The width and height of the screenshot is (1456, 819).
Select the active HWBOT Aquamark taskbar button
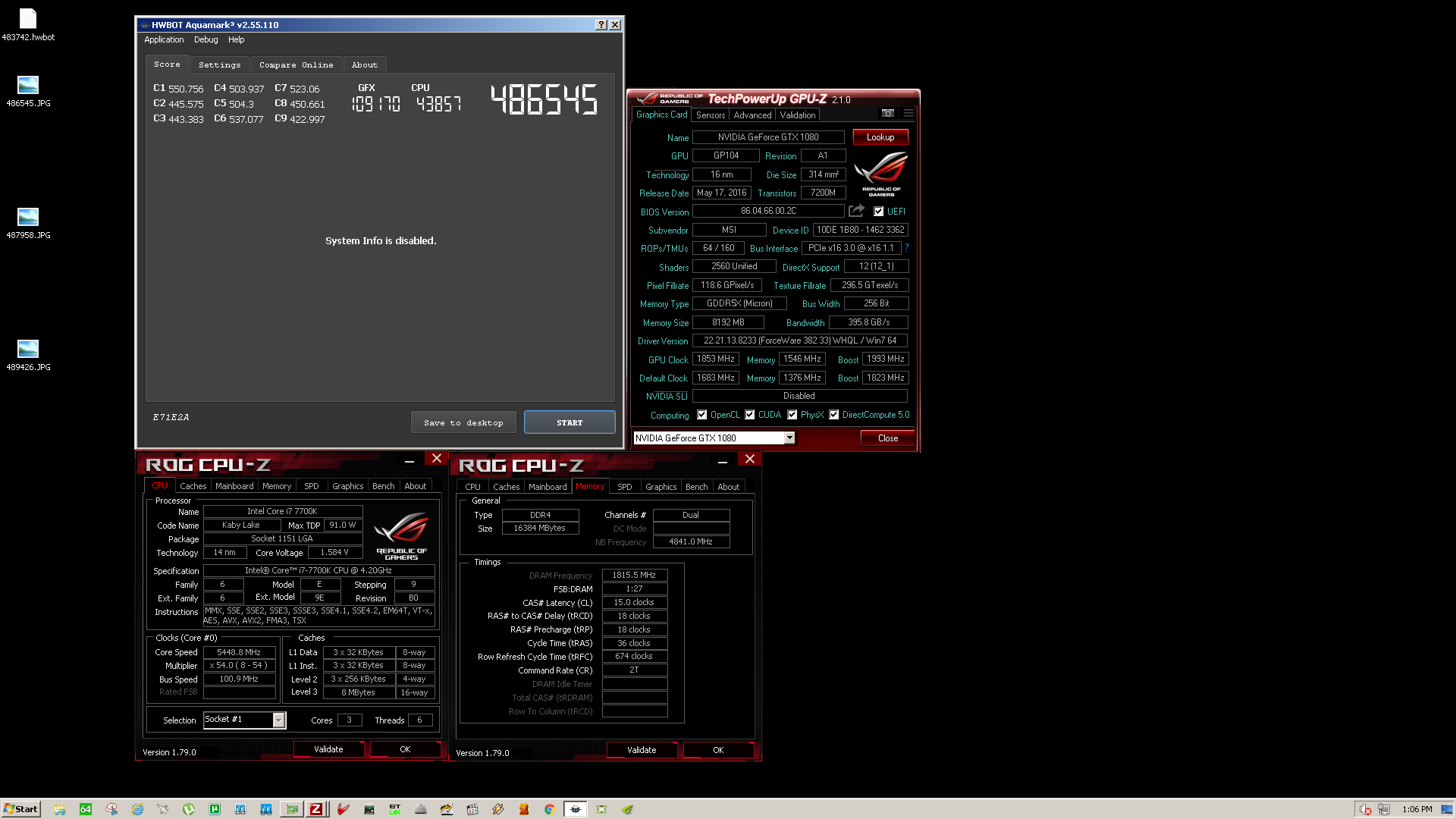(576, 809)
